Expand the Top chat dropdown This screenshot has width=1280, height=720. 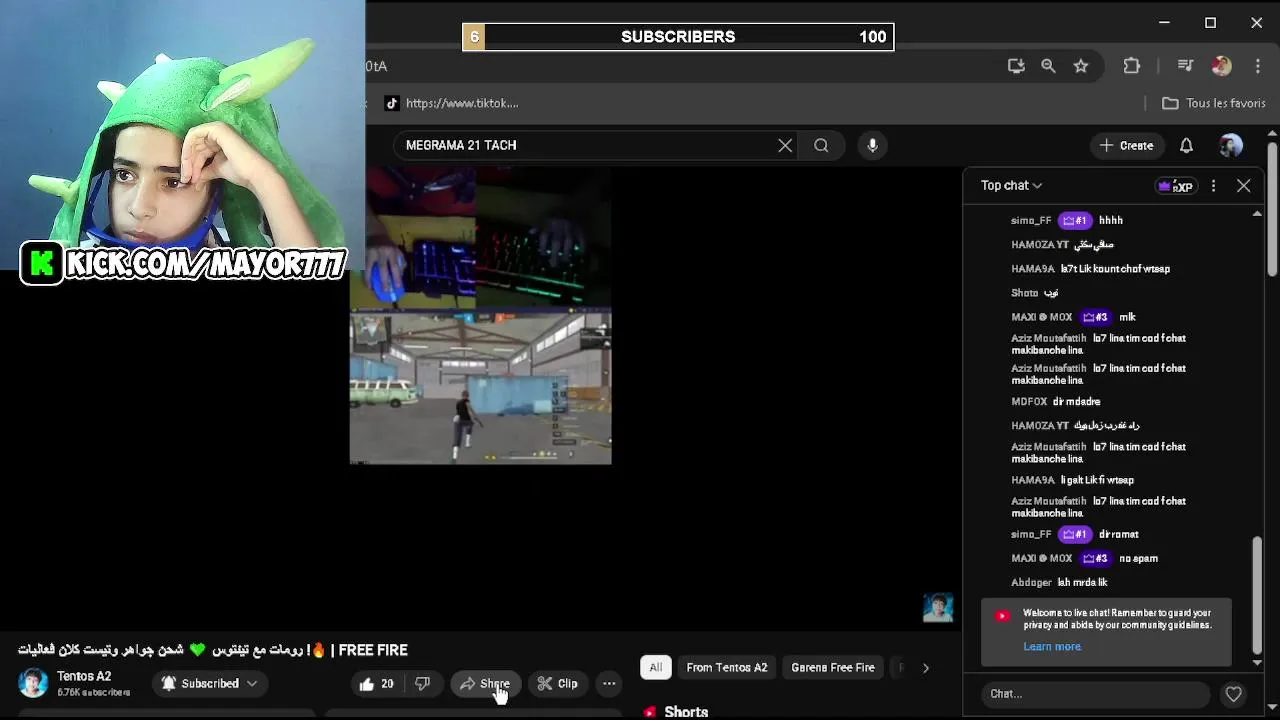pyautogui.click(x=1011, y=186)
